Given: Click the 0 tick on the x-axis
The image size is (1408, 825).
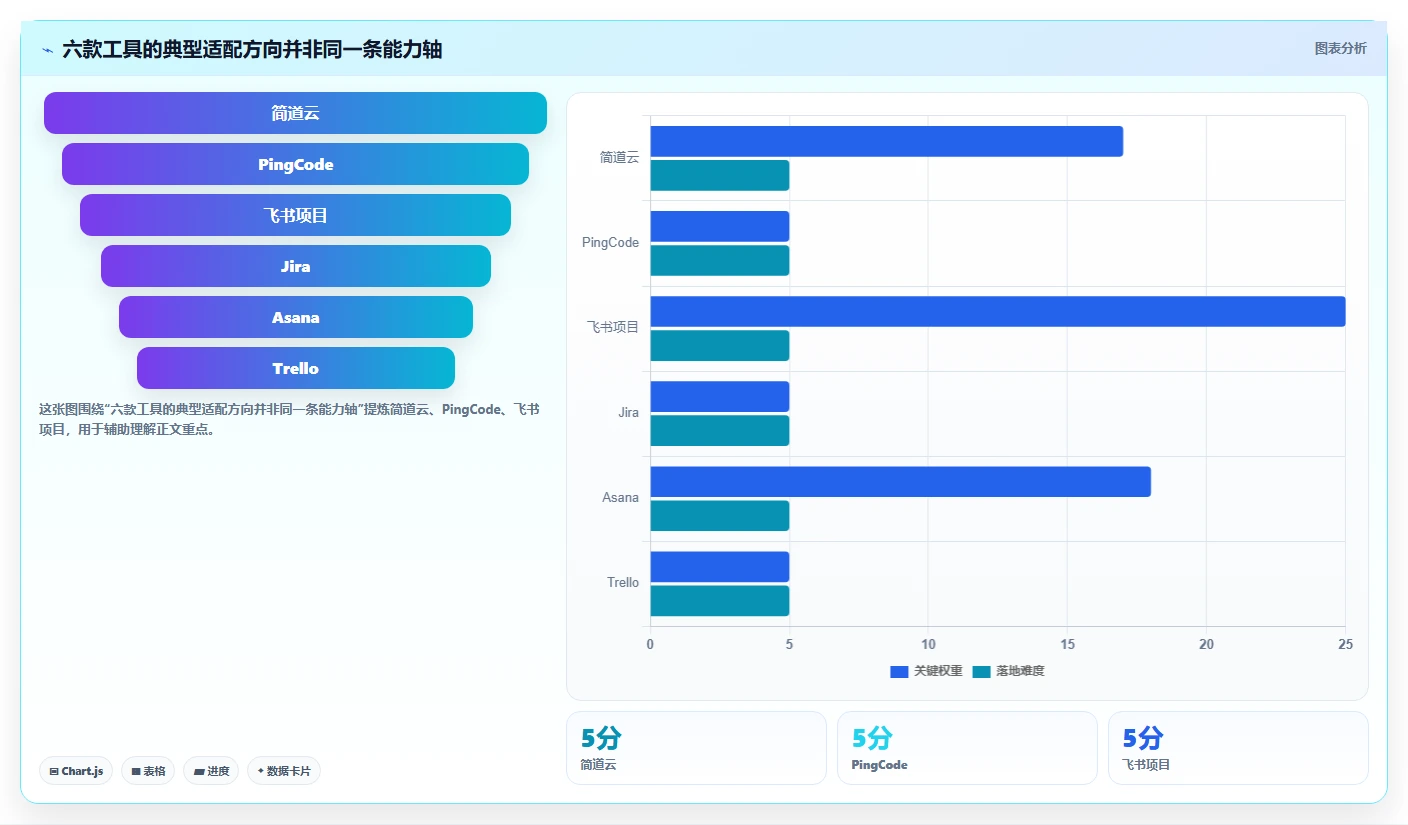Looking at the screenshot, I should point(650,644).
